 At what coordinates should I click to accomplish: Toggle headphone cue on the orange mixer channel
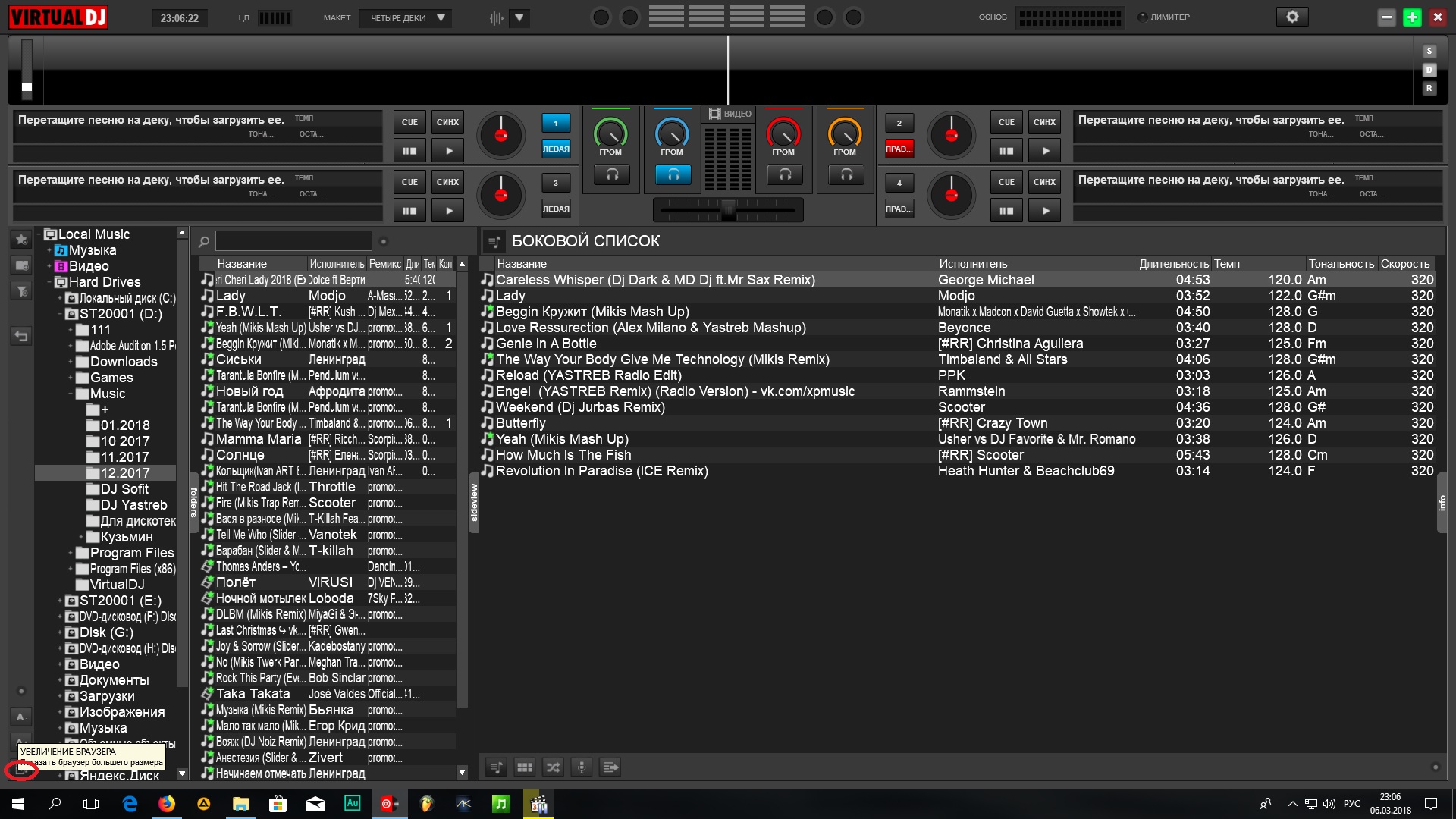pos(846,175)
